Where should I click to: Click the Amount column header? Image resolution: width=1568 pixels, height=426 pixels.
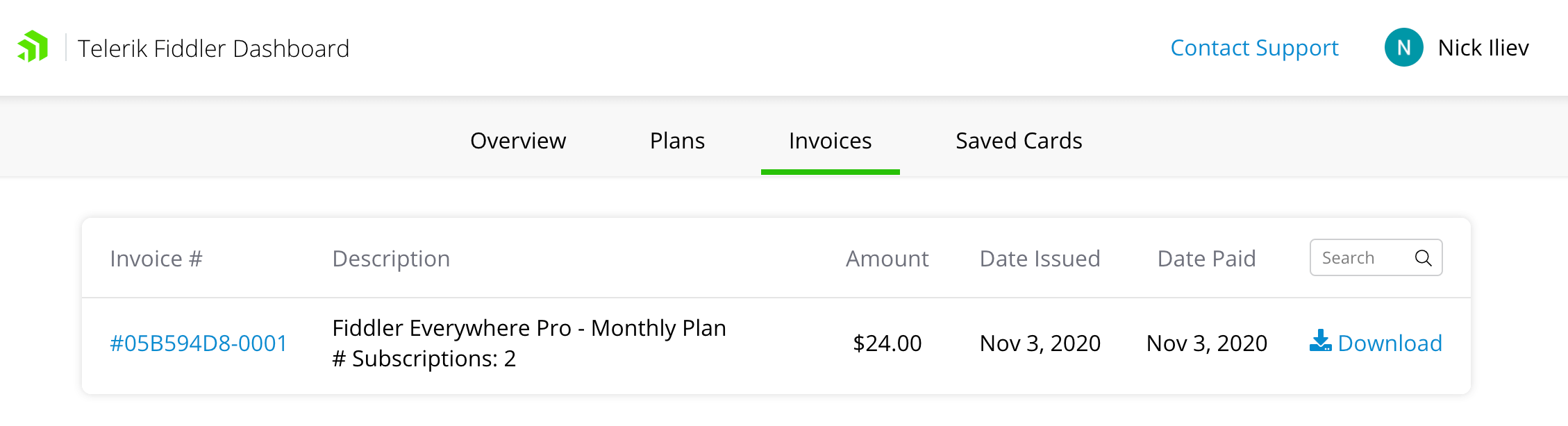click(x=887, y=259)
